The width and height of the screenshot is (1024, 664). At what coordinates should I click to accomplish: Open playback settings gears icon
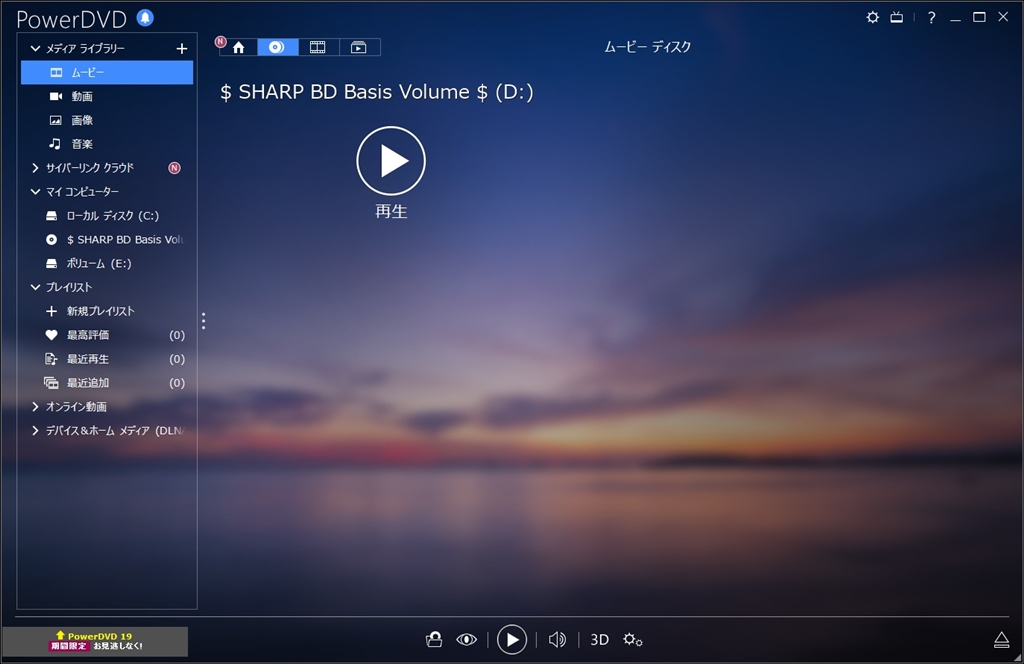tap(632, 640)
